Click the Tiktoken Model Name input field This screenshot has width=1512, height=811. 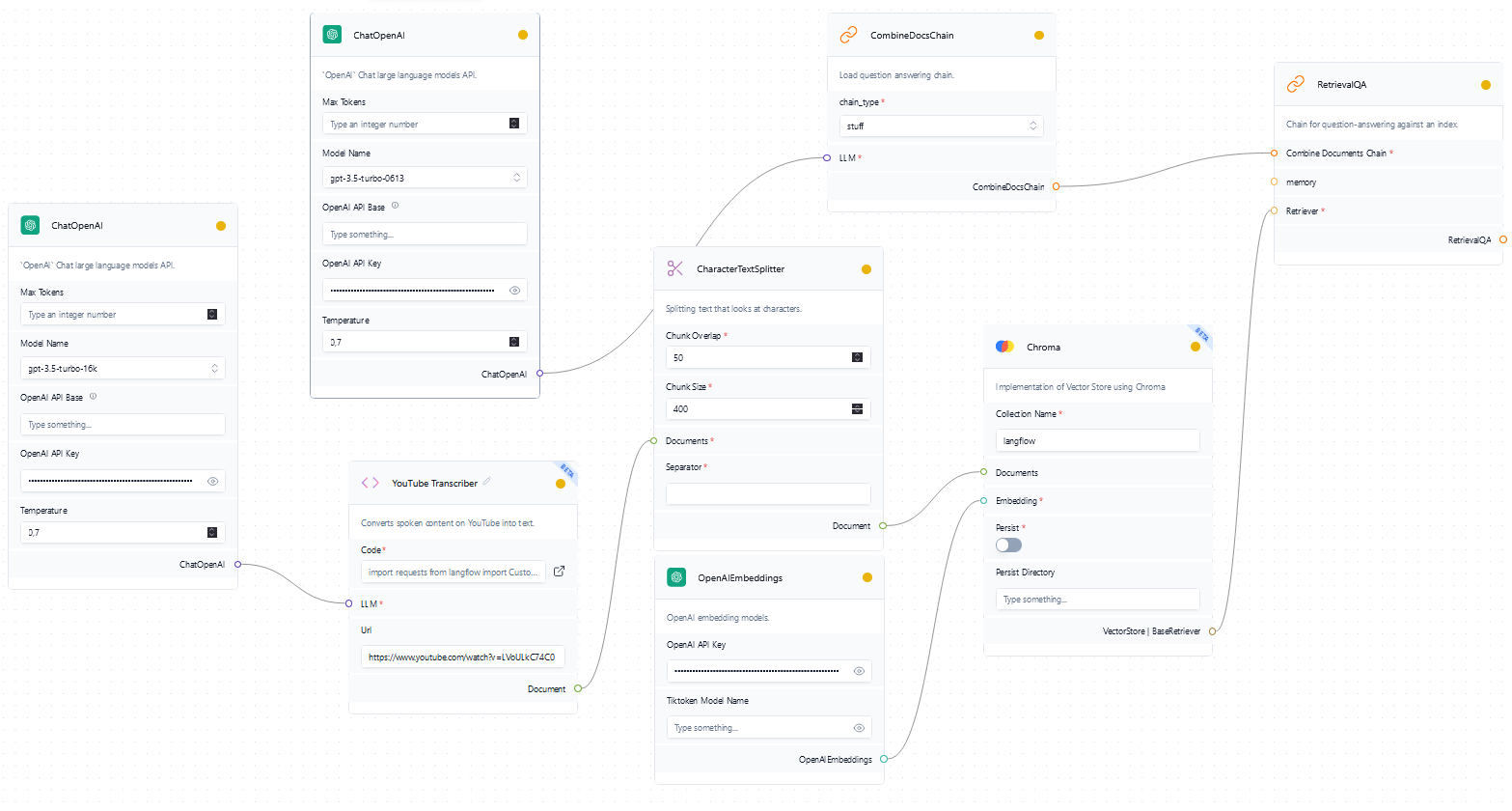coord(769,728)
